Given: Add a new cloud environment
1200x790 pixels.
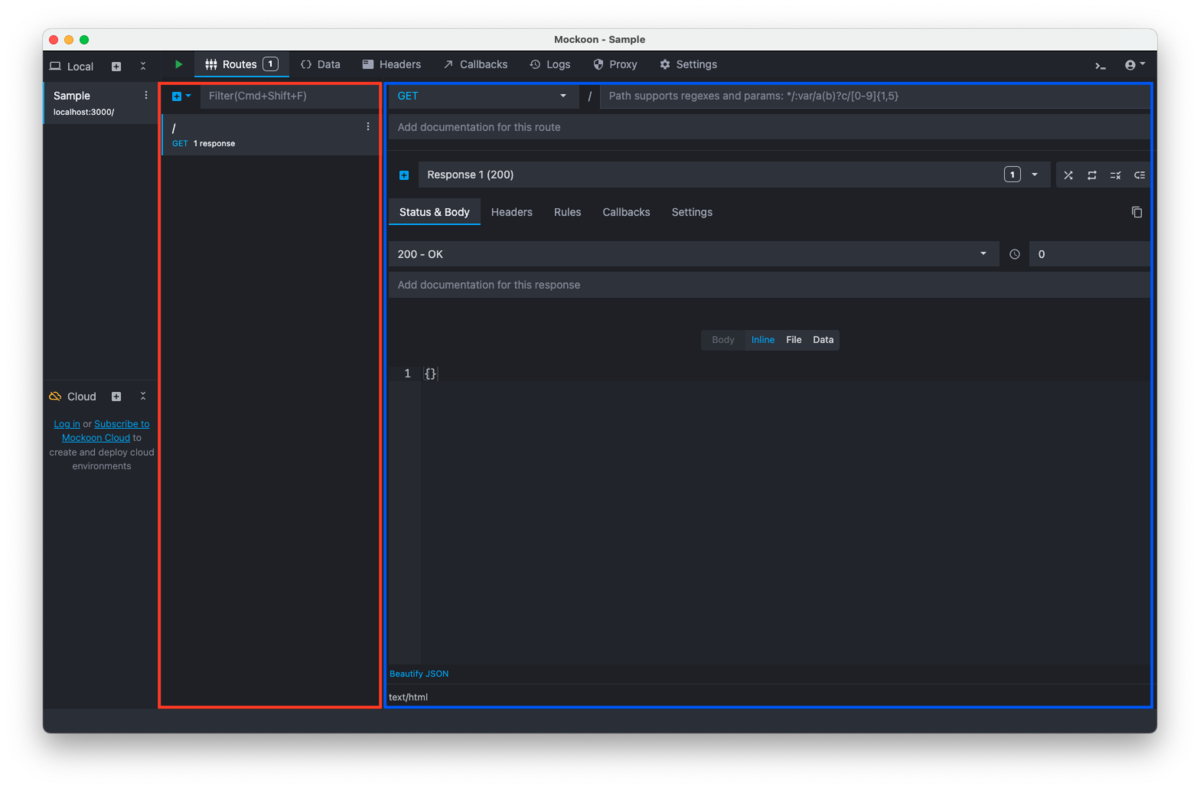Looking at the screenshot, I should click(x=116, y=397).
